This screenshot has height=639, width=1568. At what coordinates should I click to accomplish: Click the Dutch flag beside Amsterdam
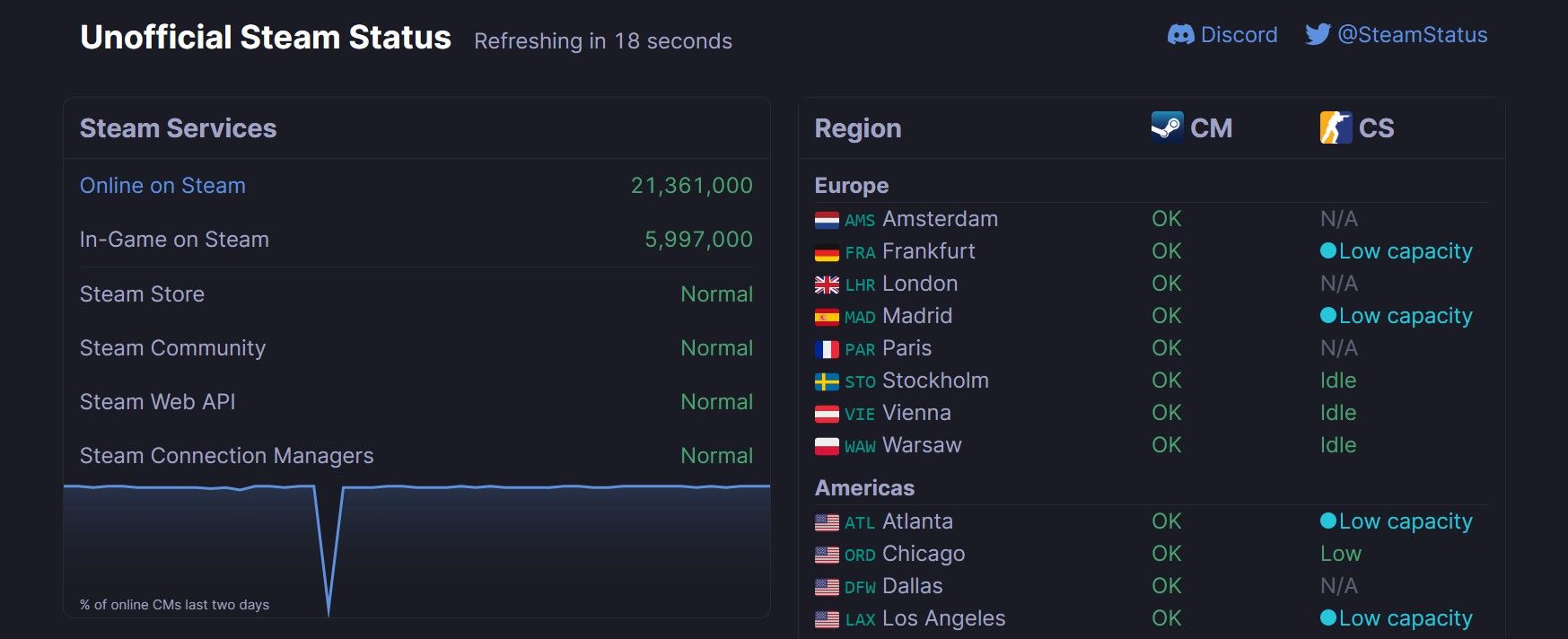coord(827,218)
